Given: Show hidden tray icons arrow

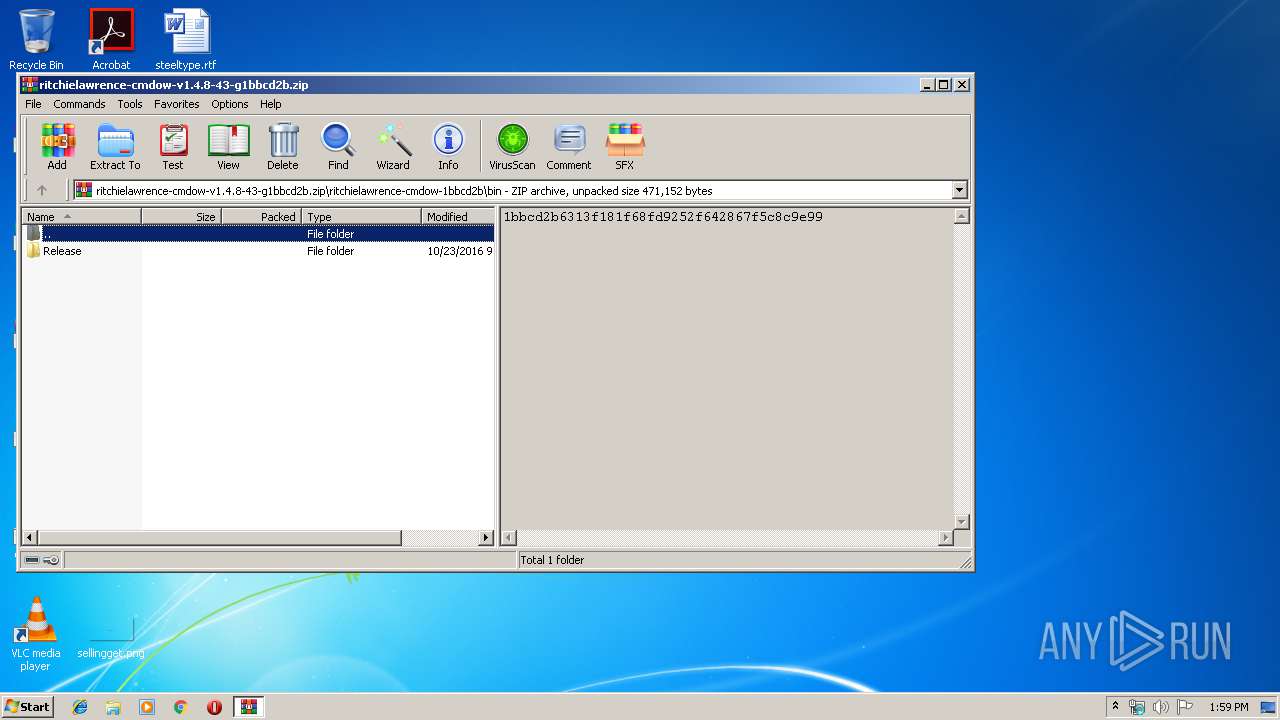Looking at the screenshot, I should 1115,706.
